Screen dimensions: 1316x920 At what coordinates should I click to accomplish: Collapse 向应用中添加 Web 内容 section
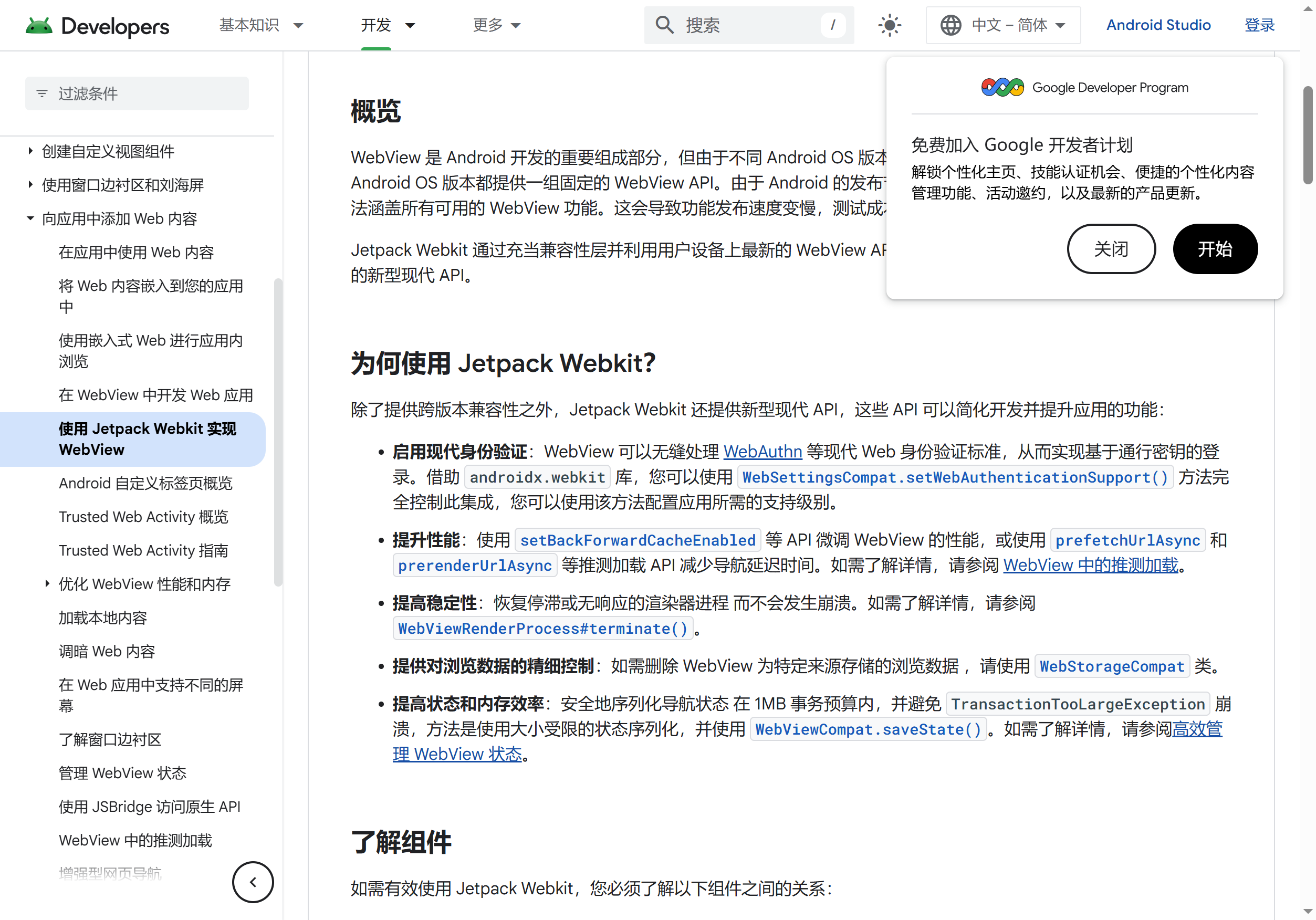[30, 218]
